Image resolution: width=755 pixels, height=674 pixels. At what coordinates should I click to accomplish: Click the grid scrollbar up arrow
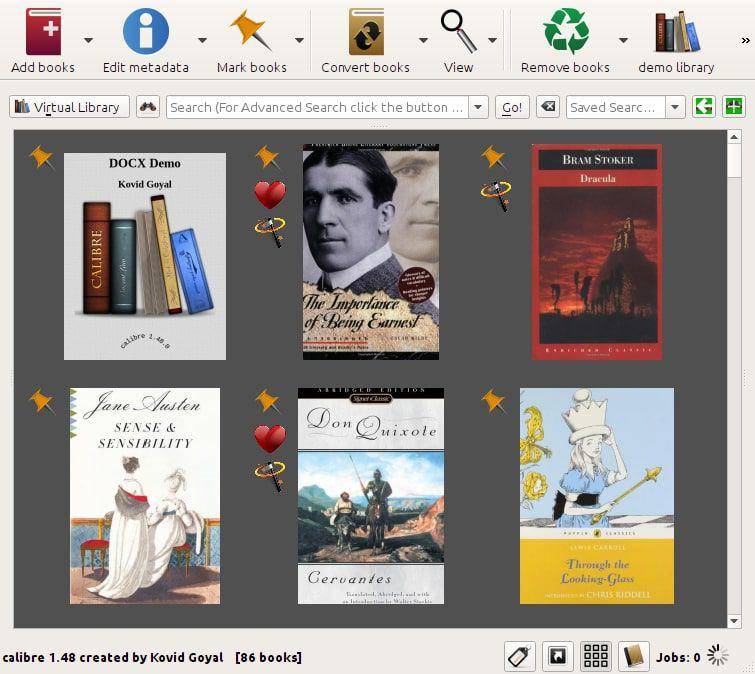pos(734,137)
